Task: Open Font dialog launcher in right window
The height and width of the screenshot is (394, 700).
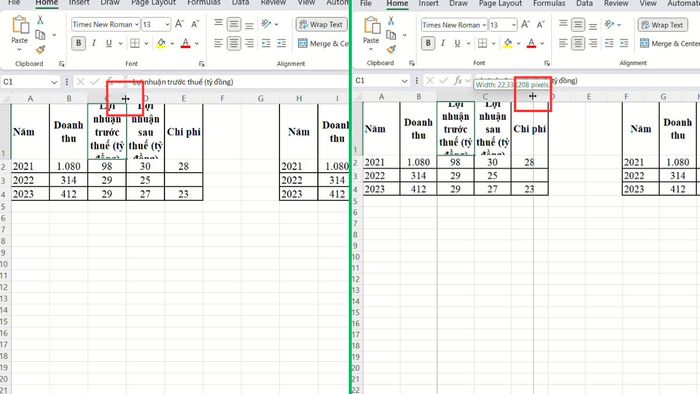Action: (x=547, y=63)
